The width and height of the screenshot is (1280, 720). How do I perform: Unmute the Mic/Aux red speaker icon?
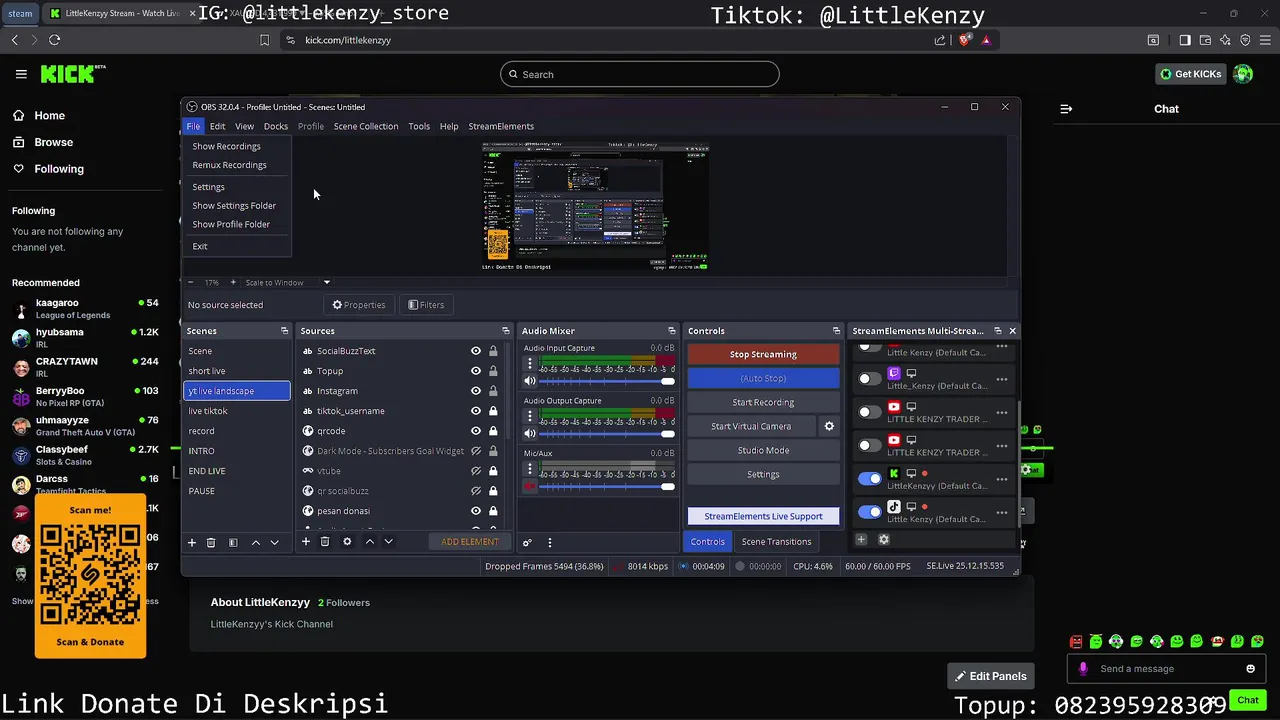click(x=530, y=486)
